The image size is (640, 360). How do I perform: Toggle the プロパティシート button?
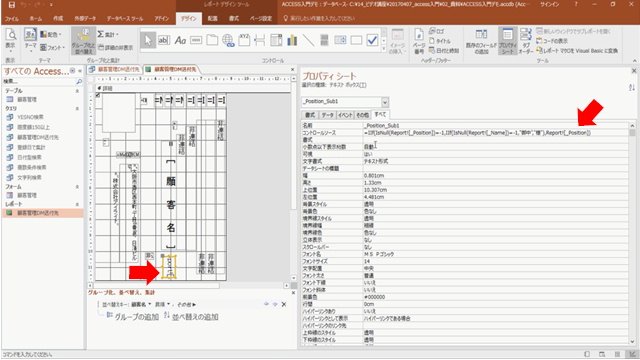(508, 42)
